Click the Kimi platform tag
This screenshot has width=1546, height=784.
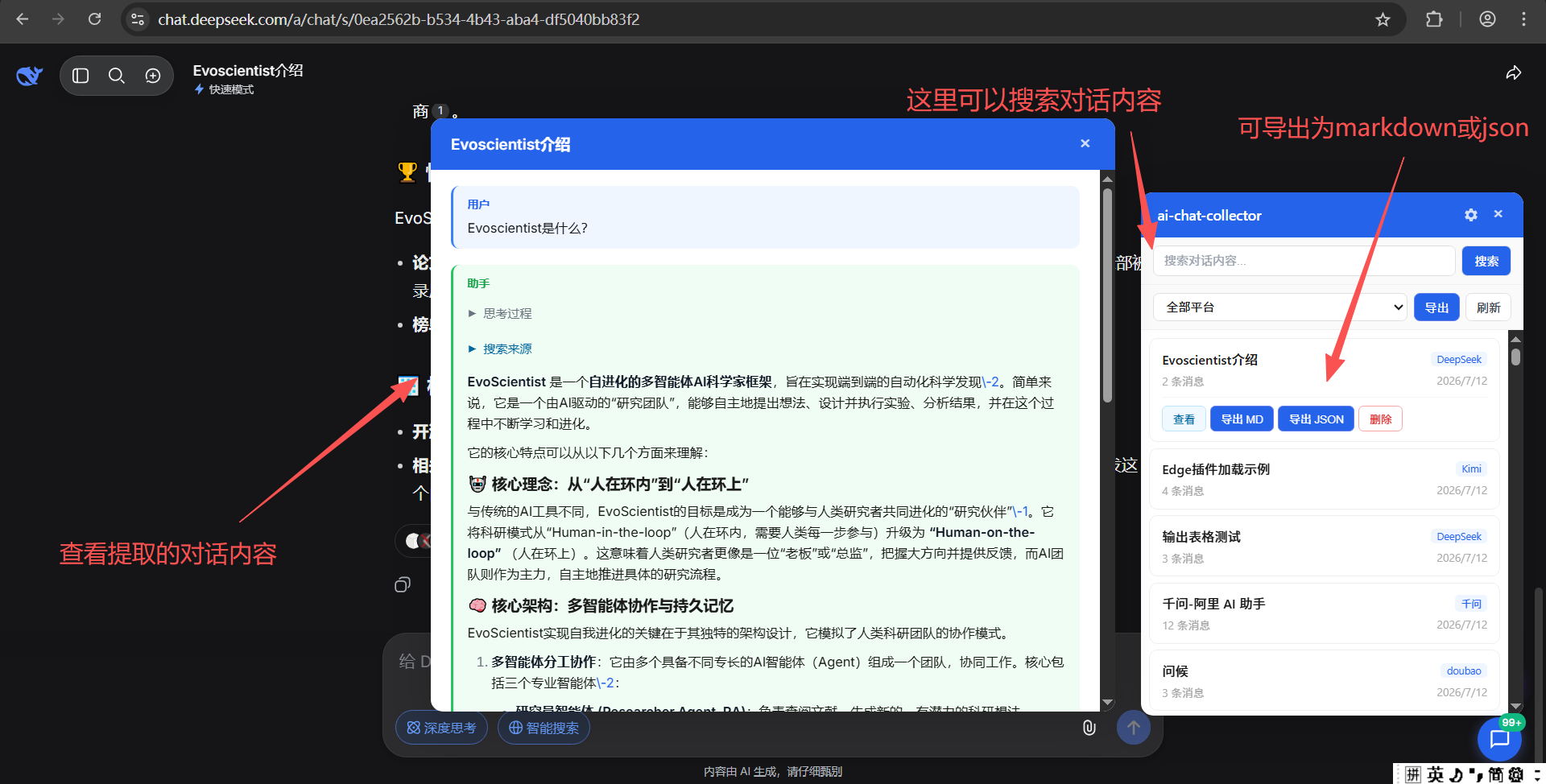1471,469
